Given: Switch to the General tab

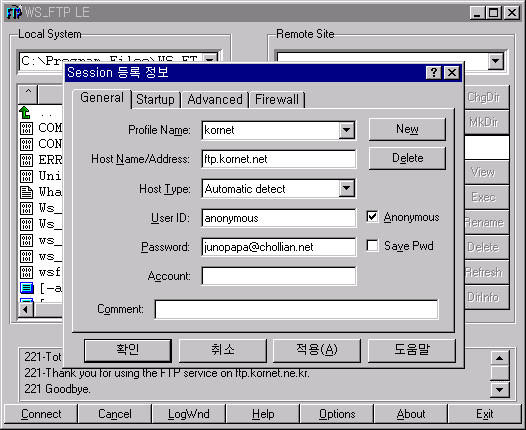Looking at the screenshot, I should pos(102,98).
